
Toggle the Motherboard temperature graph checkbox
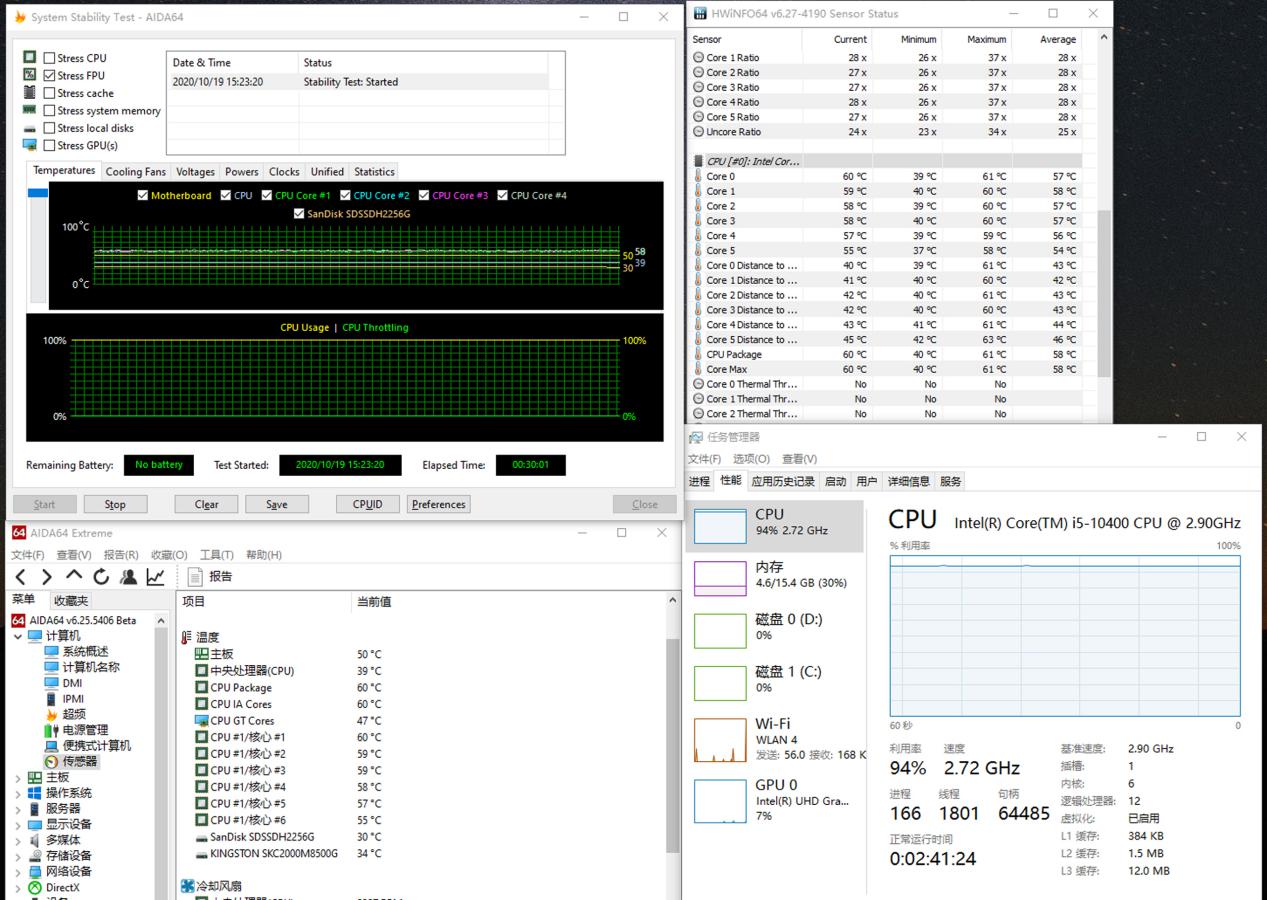click(x=143, y=196)
